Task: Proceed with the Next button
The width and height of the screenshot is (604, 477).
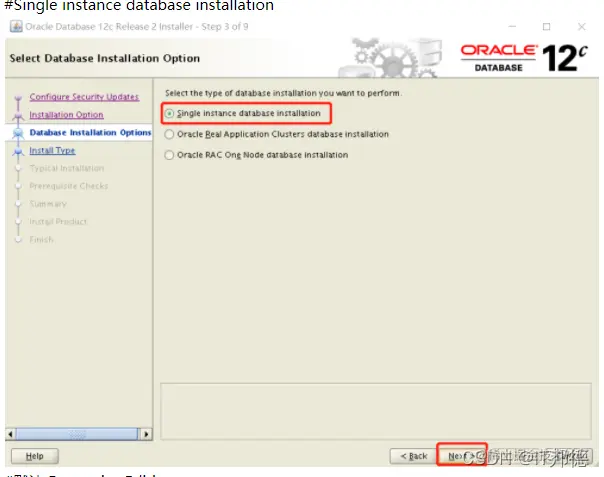Action: click(x=461, y=456)
